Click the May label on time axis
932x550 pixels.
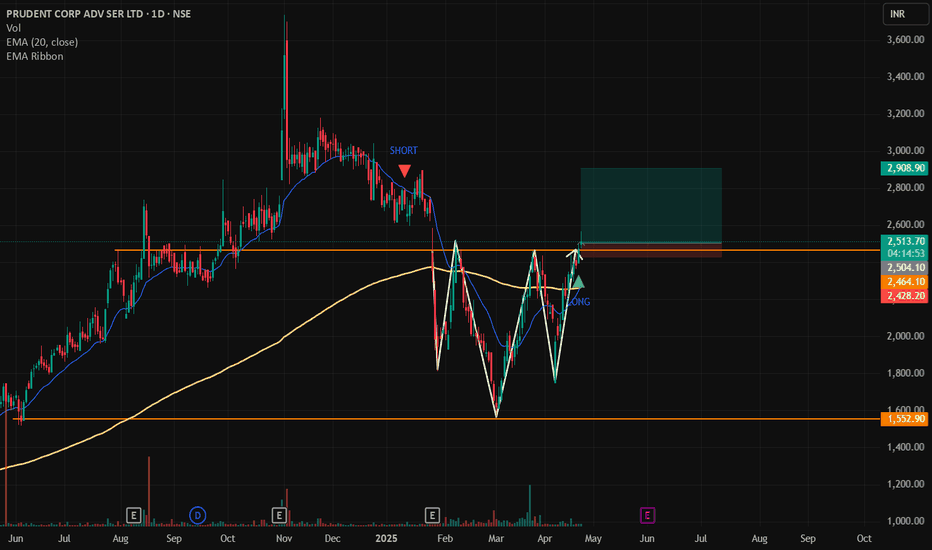(593, 539)
